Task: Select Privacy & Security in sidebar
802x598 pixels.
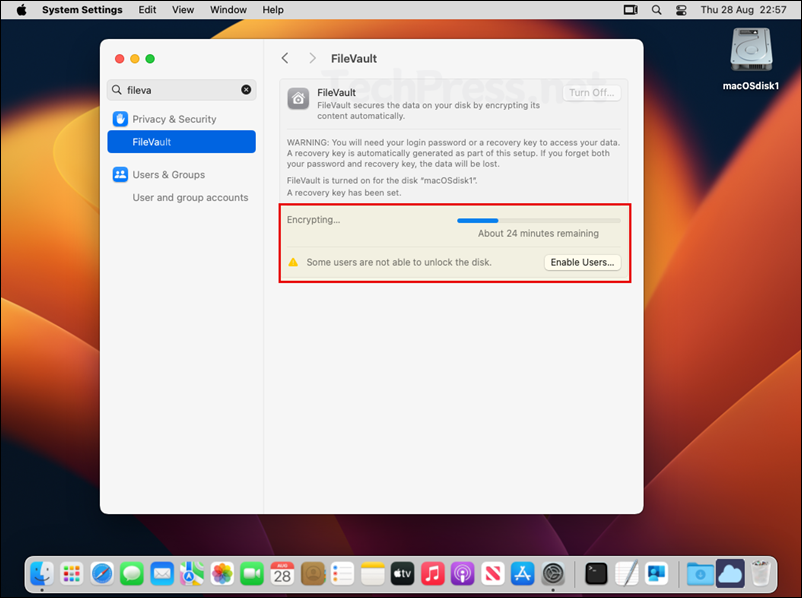Action: 182,119
